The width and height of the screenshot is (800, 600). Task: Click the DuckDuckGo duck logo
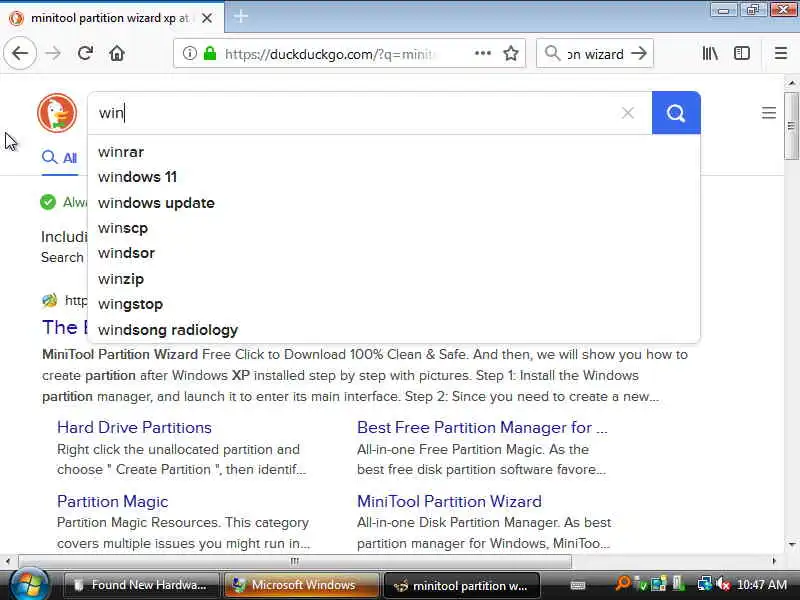coord(57,113)
